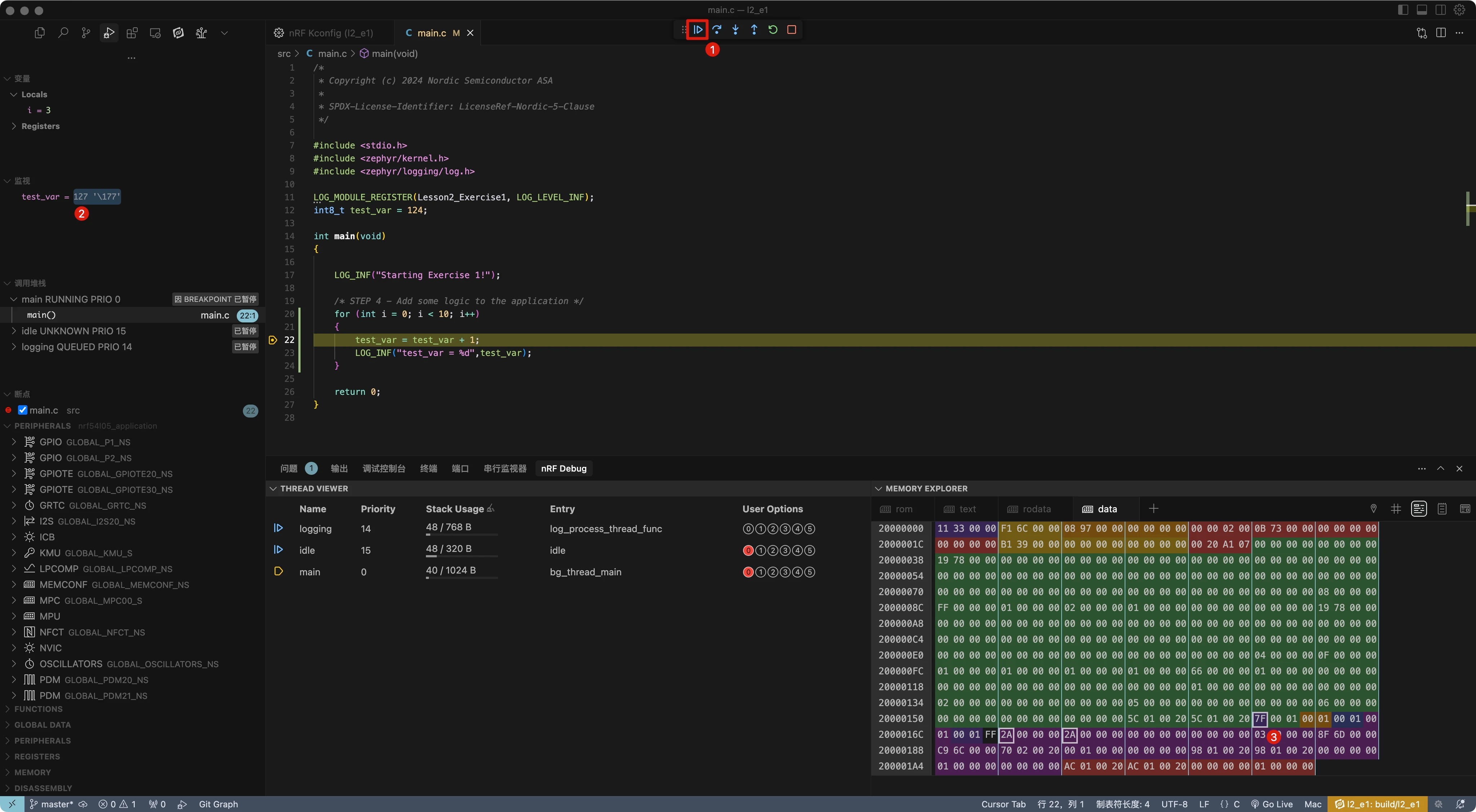The width and height of the screenshot is (1476, 812).
Task: Click the Go Live status bar button
Action: 1271,804
